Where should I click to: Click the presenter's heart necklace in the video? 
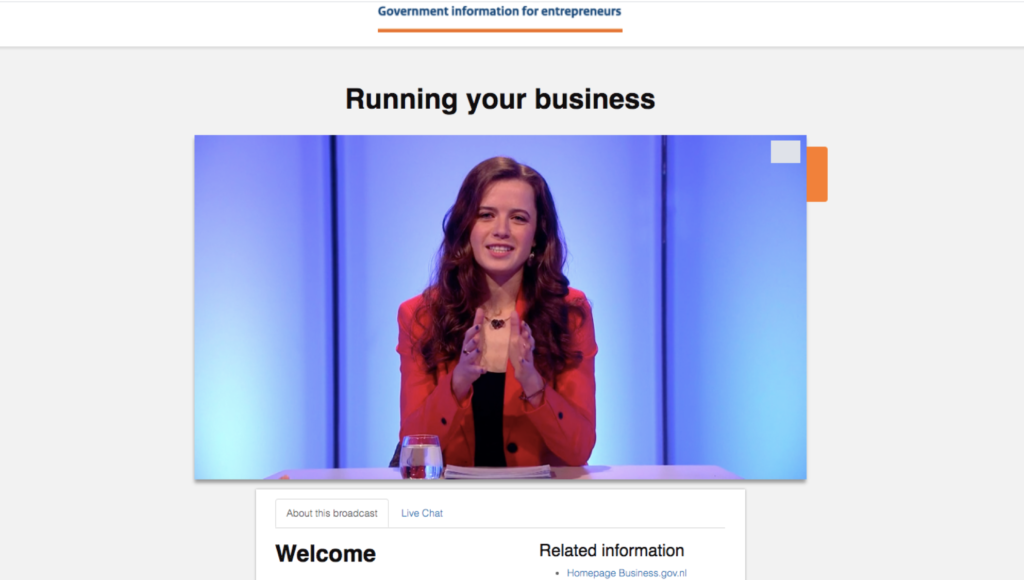(497, 323)
